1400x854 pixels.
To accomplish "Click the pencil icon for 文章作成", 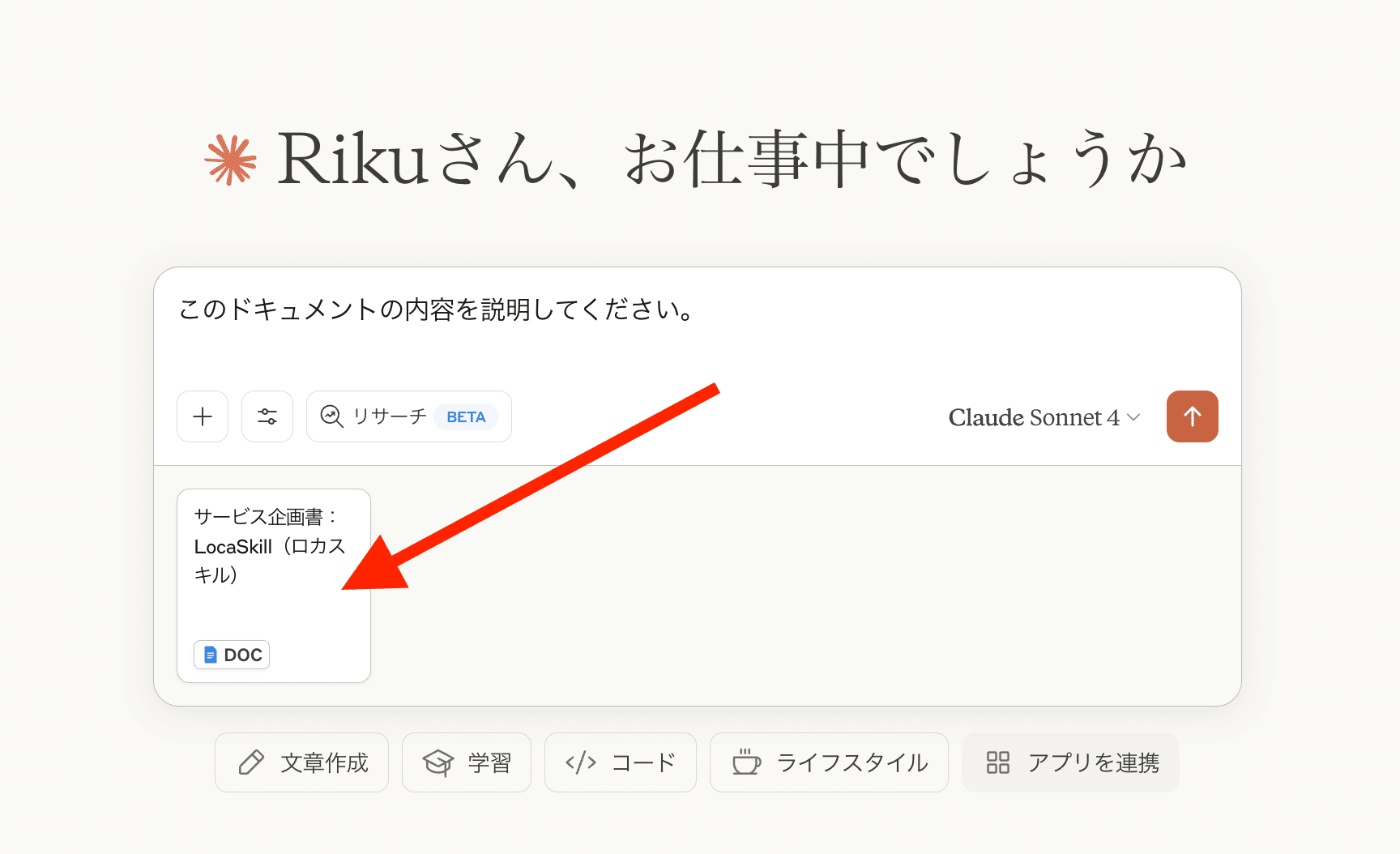I will pyautogui.click(x=251, y=762).
